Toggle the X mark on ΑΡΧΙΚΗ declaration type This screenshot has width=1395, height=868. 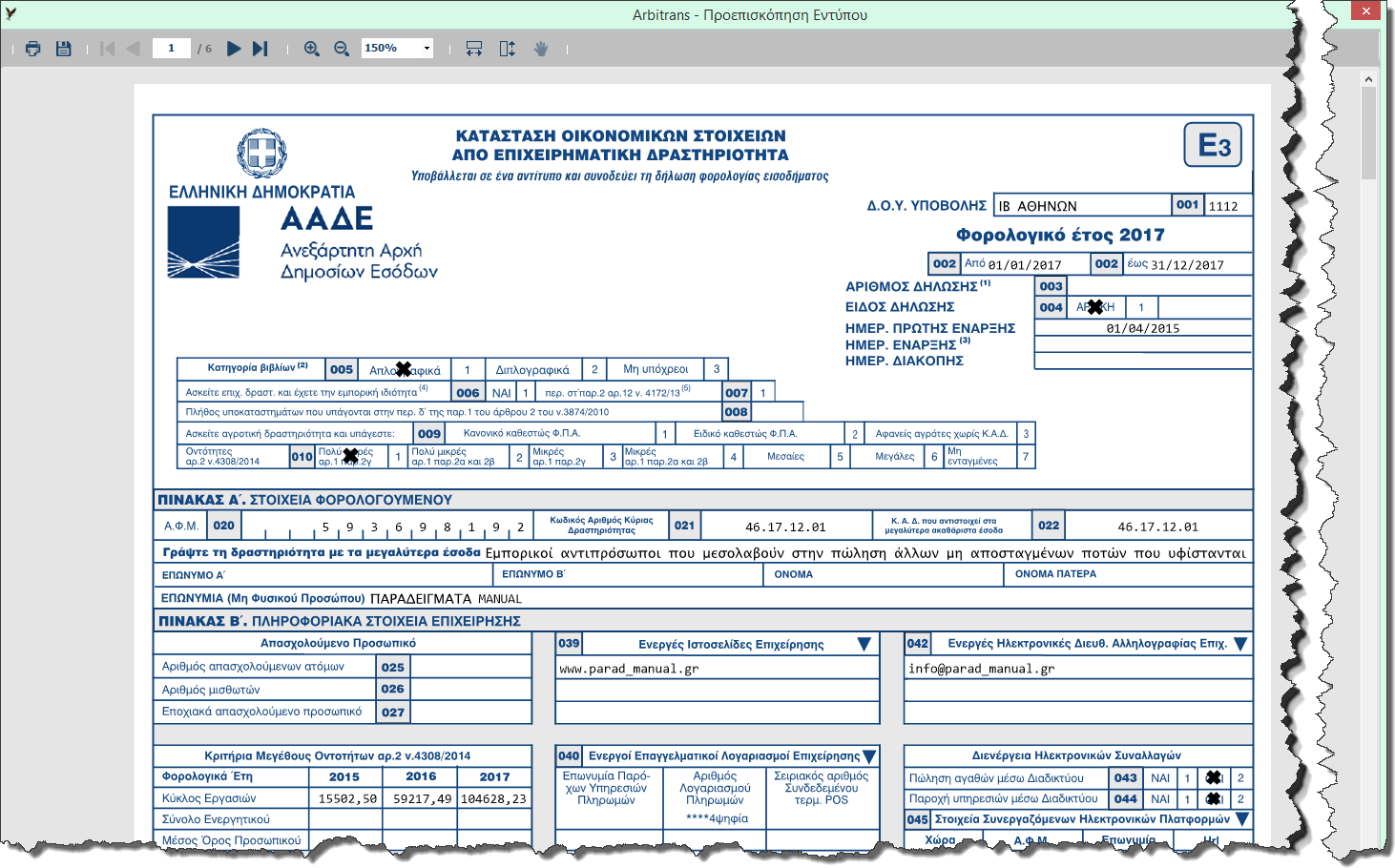(1095, 307)
